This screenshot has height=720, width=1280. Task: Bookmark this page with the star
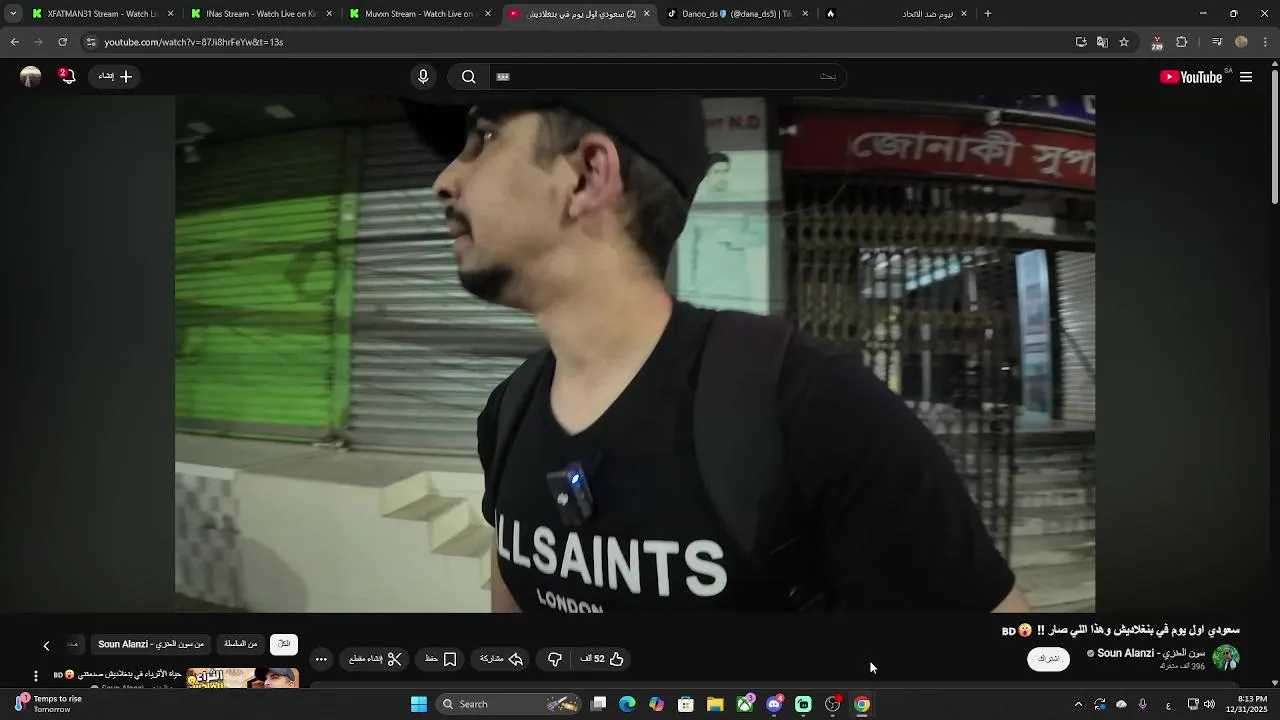click(x=1124, y=42)
